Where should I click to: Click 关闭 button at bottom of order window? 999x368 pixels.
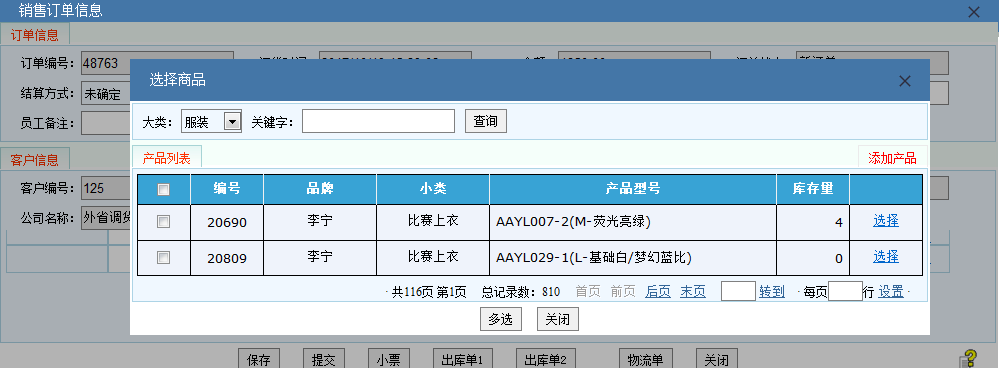tap(717, 358)
